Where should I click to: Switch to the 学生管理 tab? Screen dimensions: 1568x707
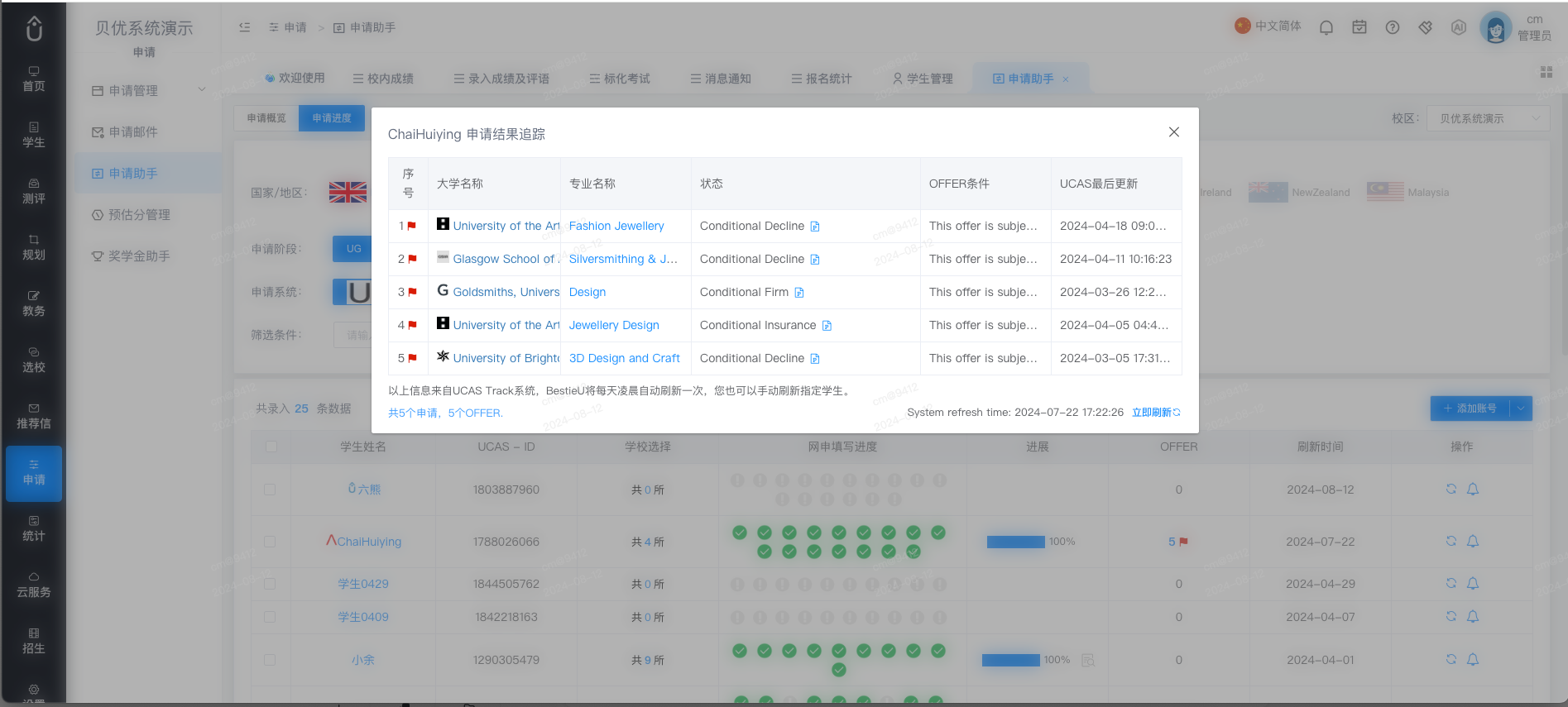point(923,79)
